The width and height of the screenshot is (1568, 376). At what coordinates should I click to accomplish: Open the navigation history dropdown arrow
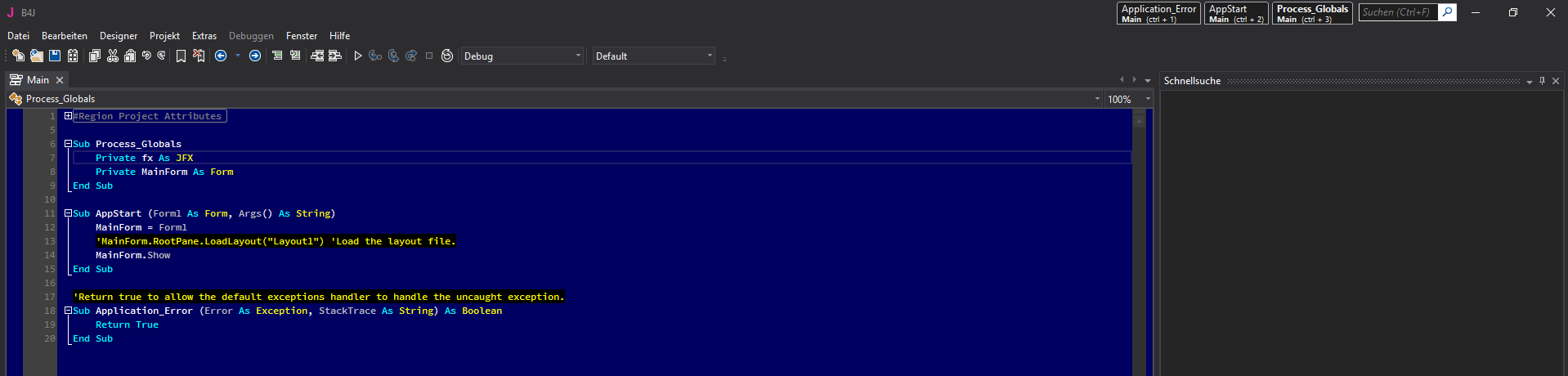238,56
